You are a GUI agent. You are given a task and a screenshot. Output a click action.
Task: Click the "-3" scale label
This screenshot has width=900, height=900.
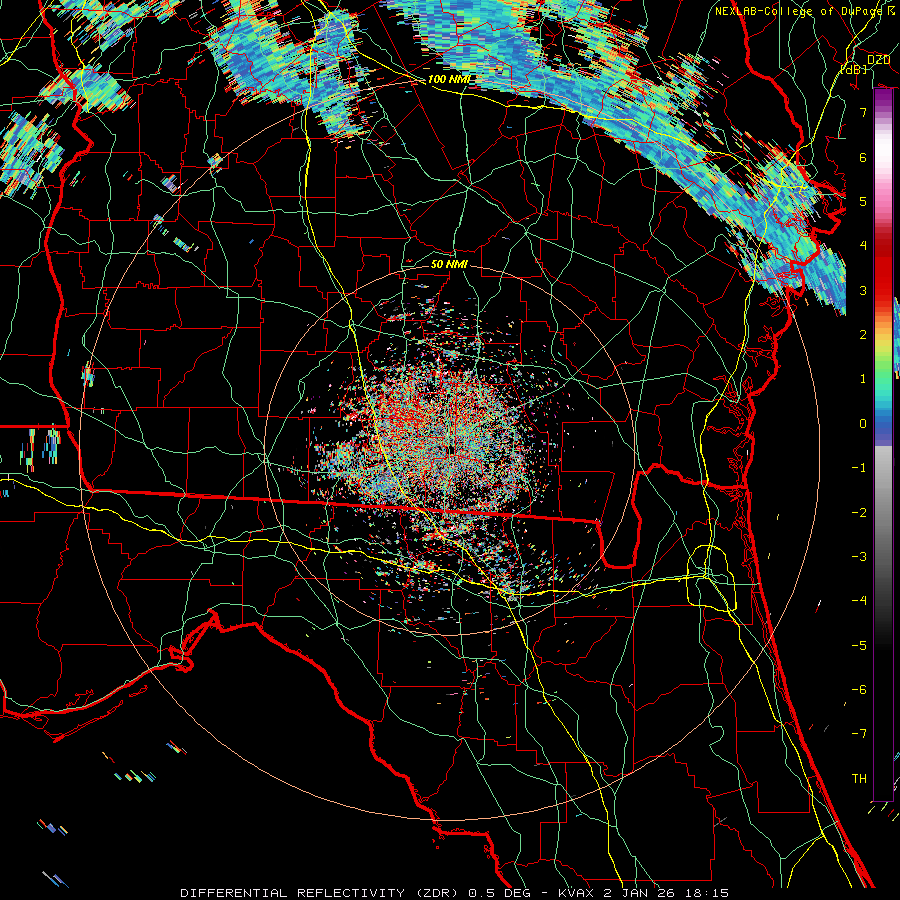click(859, 557)
